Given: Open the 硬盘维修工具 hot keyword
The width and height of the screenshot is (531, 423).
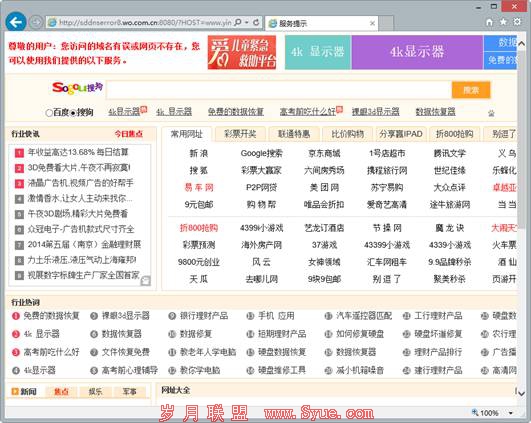Looking at the screenshot, I should point(282,370).
